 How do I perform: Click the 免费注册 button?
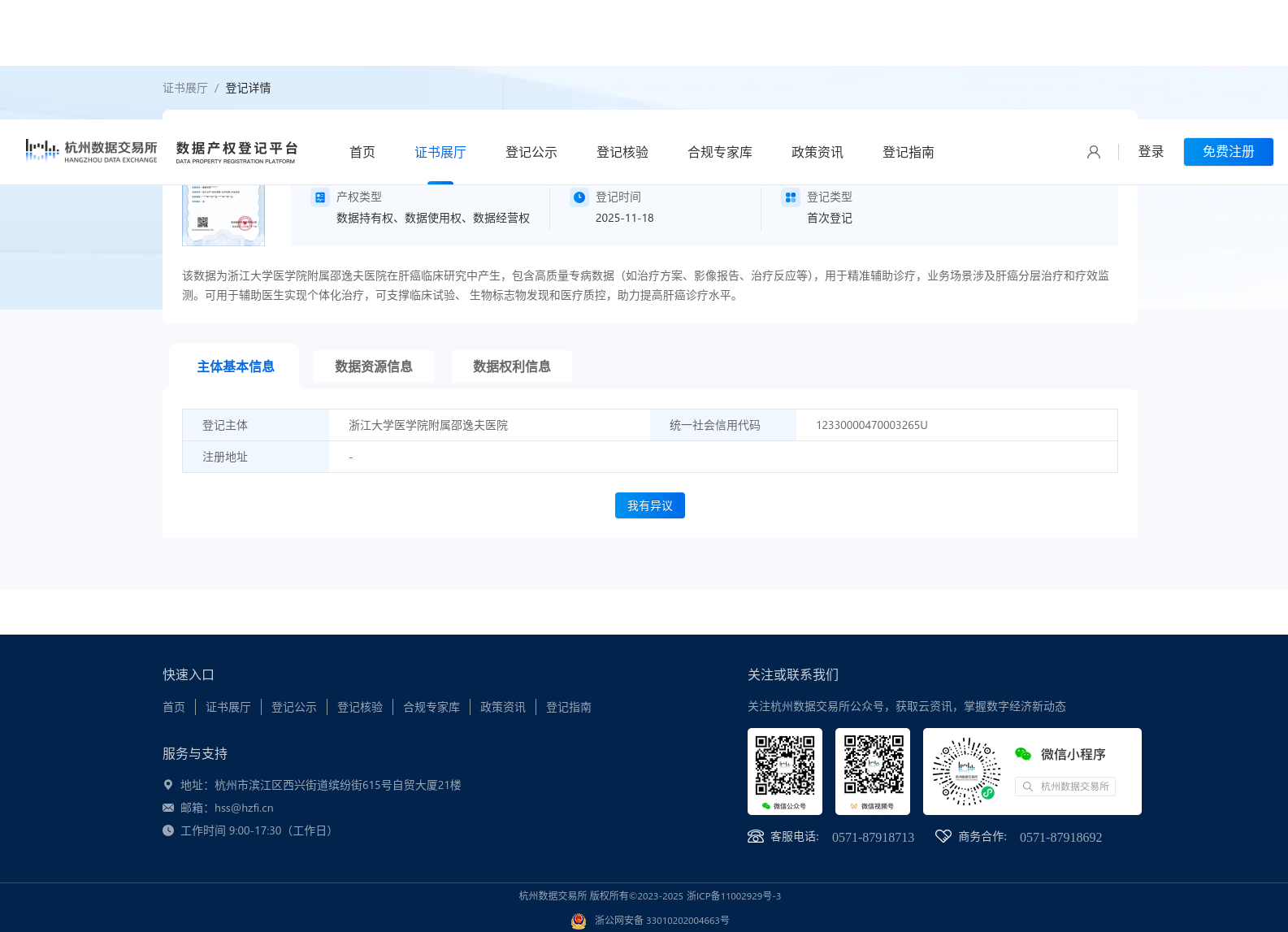click(x=1229, y=152)
